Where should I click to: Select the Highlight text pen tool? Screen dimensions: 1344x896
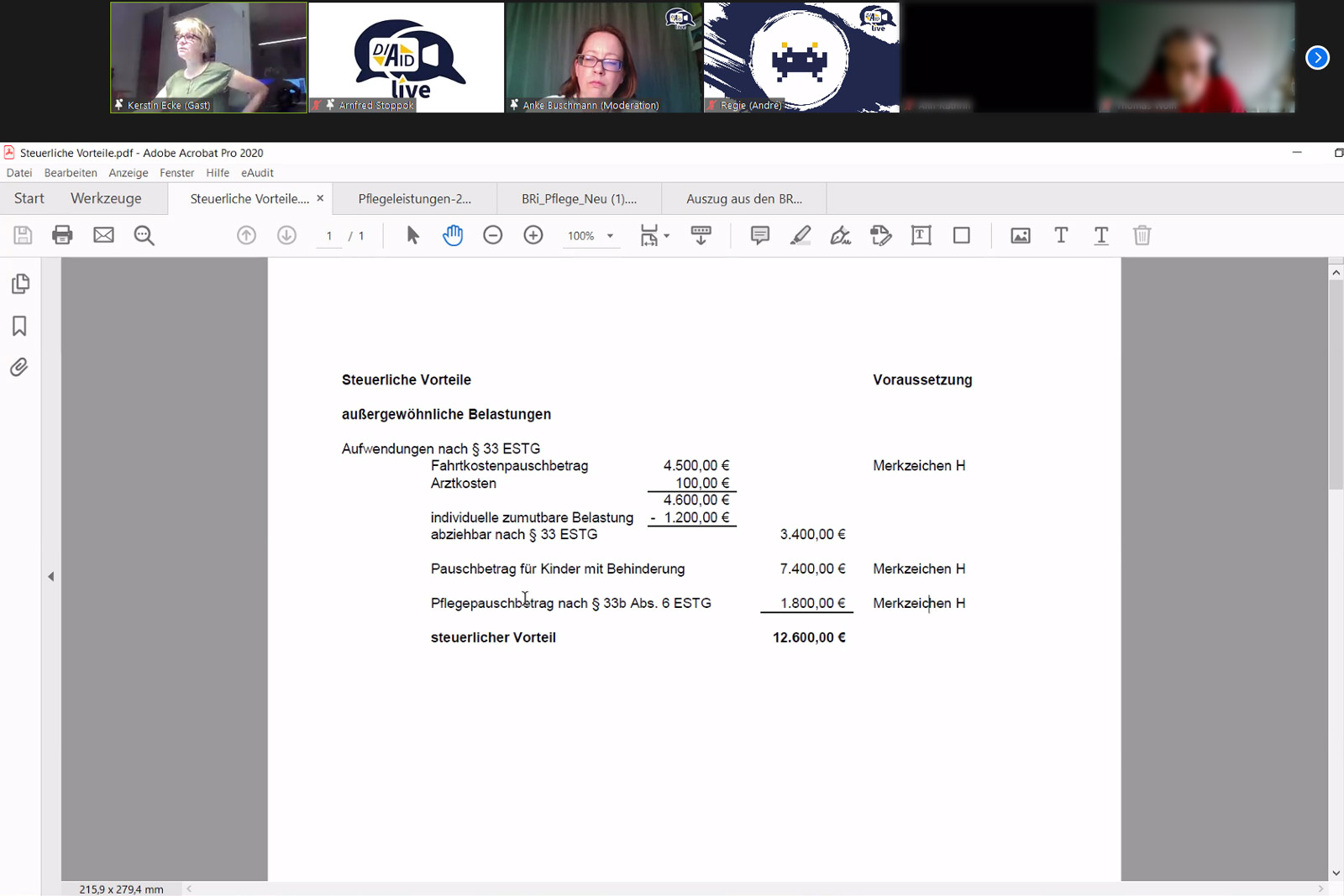[x=800, y=235]
